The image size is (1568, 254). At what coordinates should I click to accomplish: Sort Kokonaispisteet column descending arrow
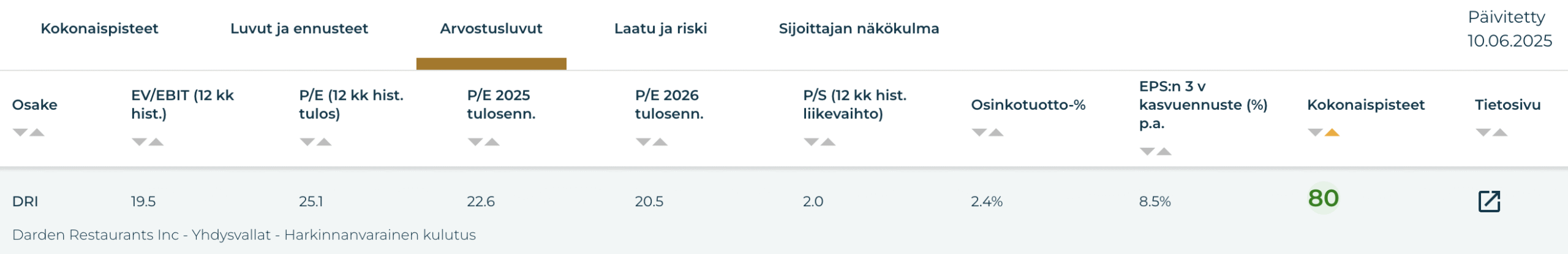[1315, 133]
